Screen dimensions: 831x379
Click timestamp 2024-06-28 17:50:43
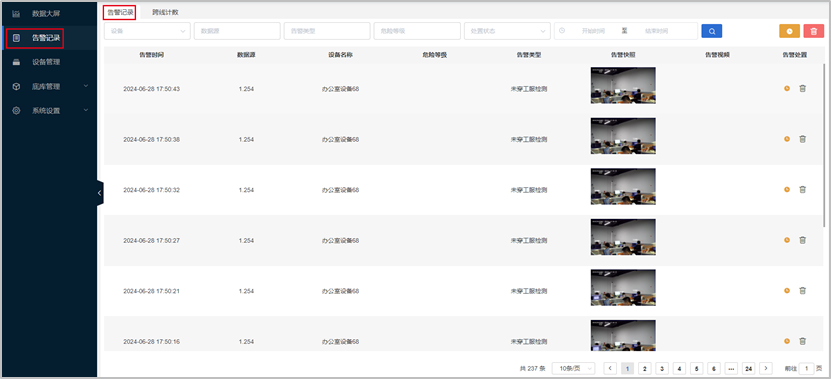(152, 89)
